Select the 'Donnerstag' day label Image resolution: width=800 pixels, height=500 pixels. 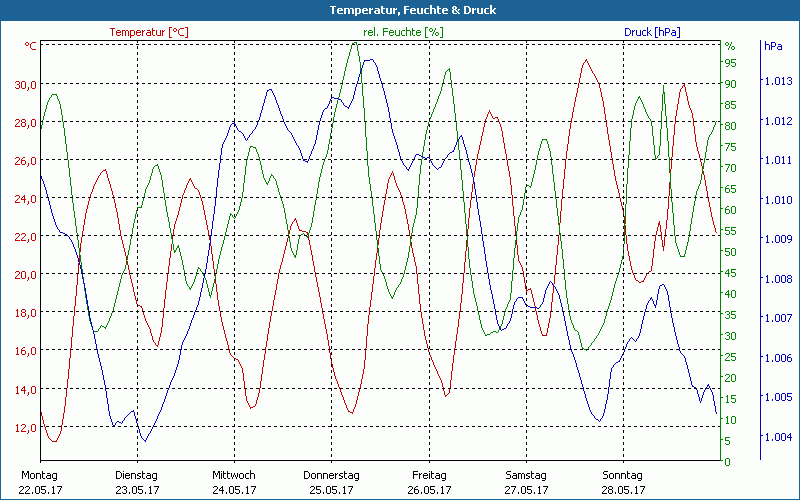[x=331, y=475]
